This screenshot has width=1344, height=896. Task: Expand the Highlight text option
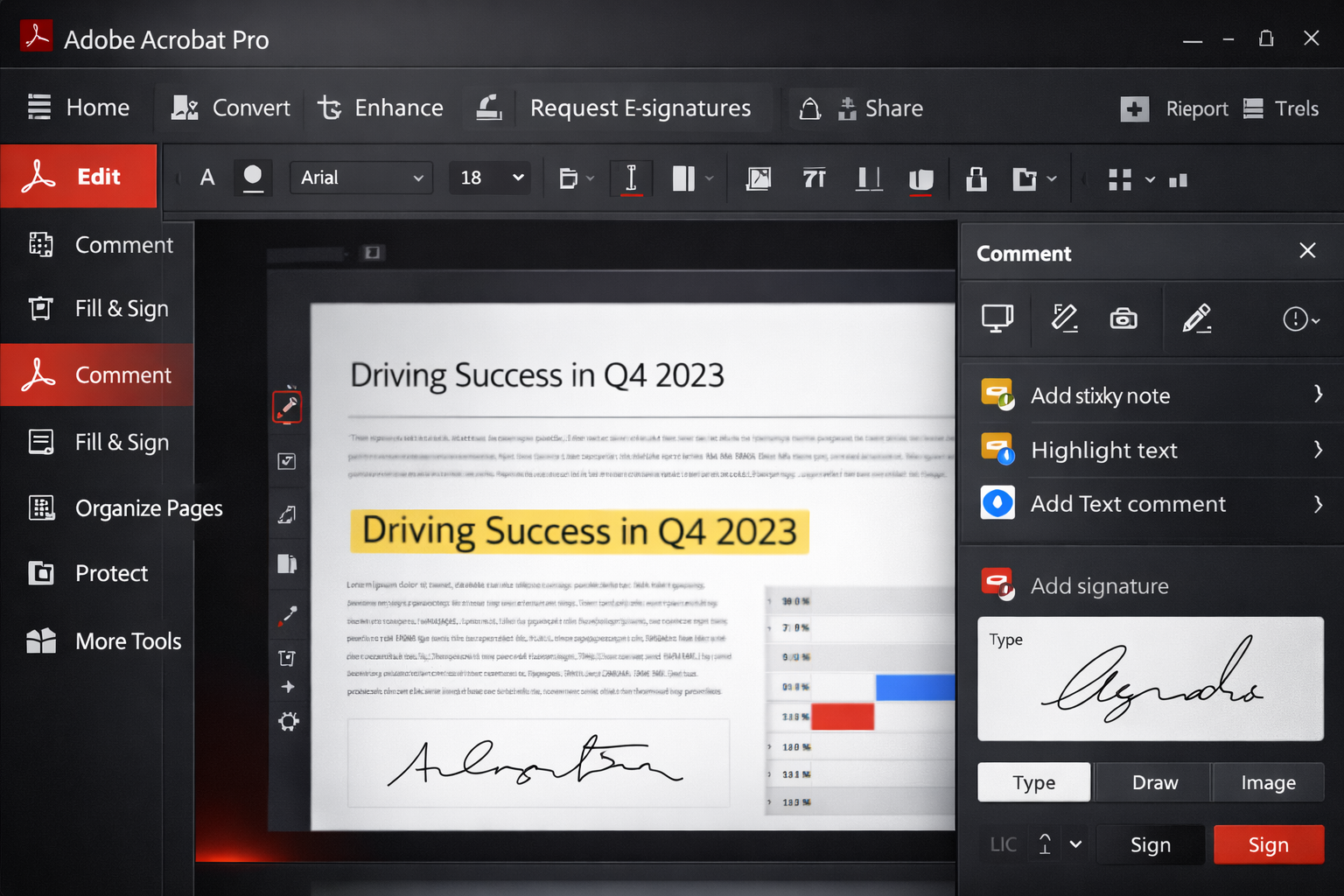click(1318, 450)
